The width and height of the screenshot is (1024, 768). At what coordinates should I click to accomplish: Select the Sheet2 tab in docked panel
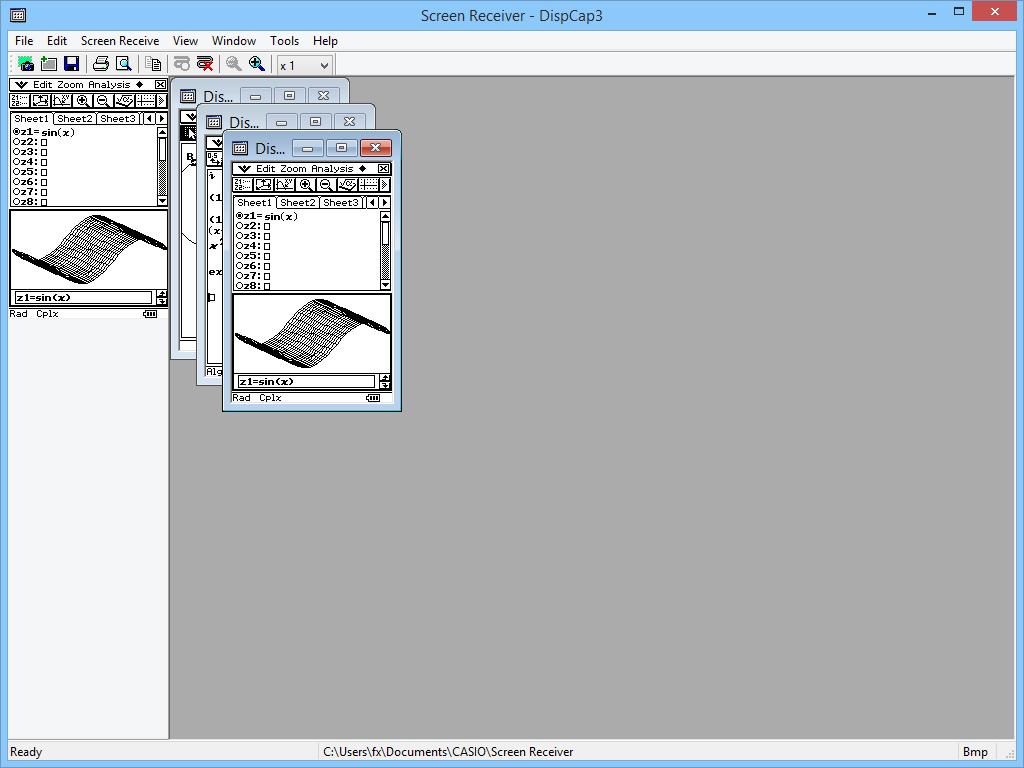(75, 118)
